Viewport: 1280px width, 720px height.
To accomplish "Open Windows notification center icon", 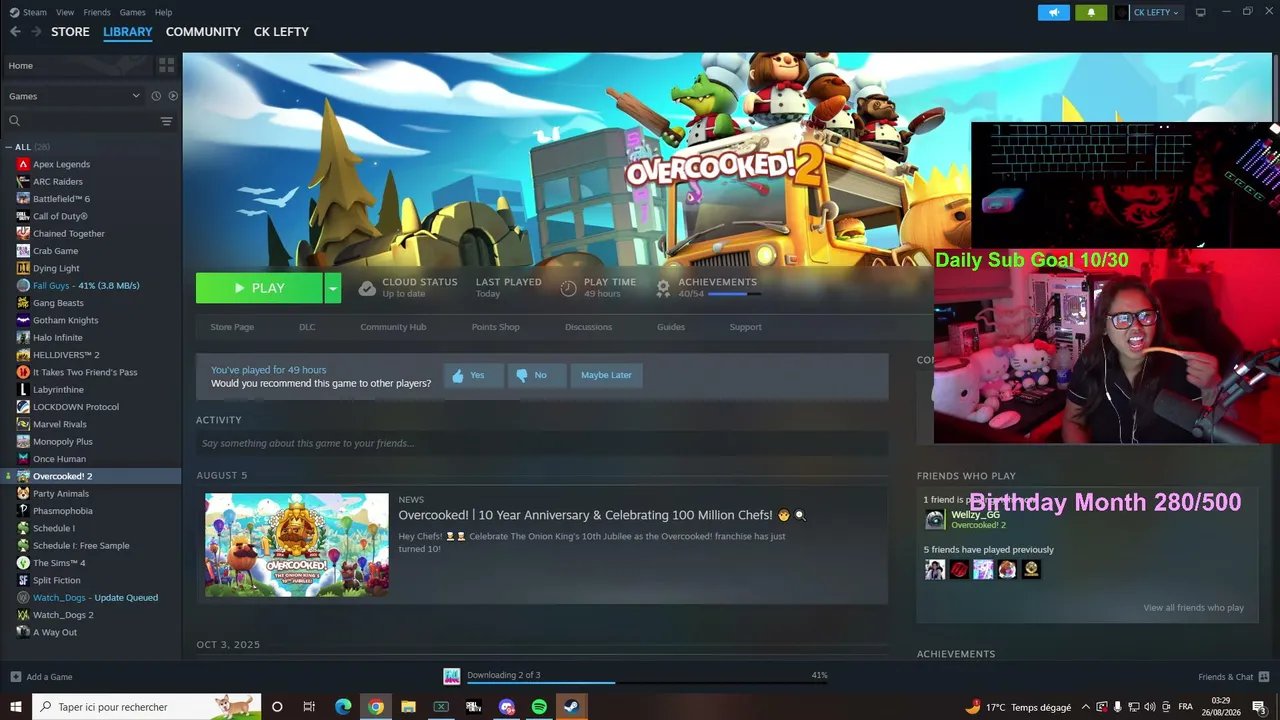I will (x=1259, y=707).
